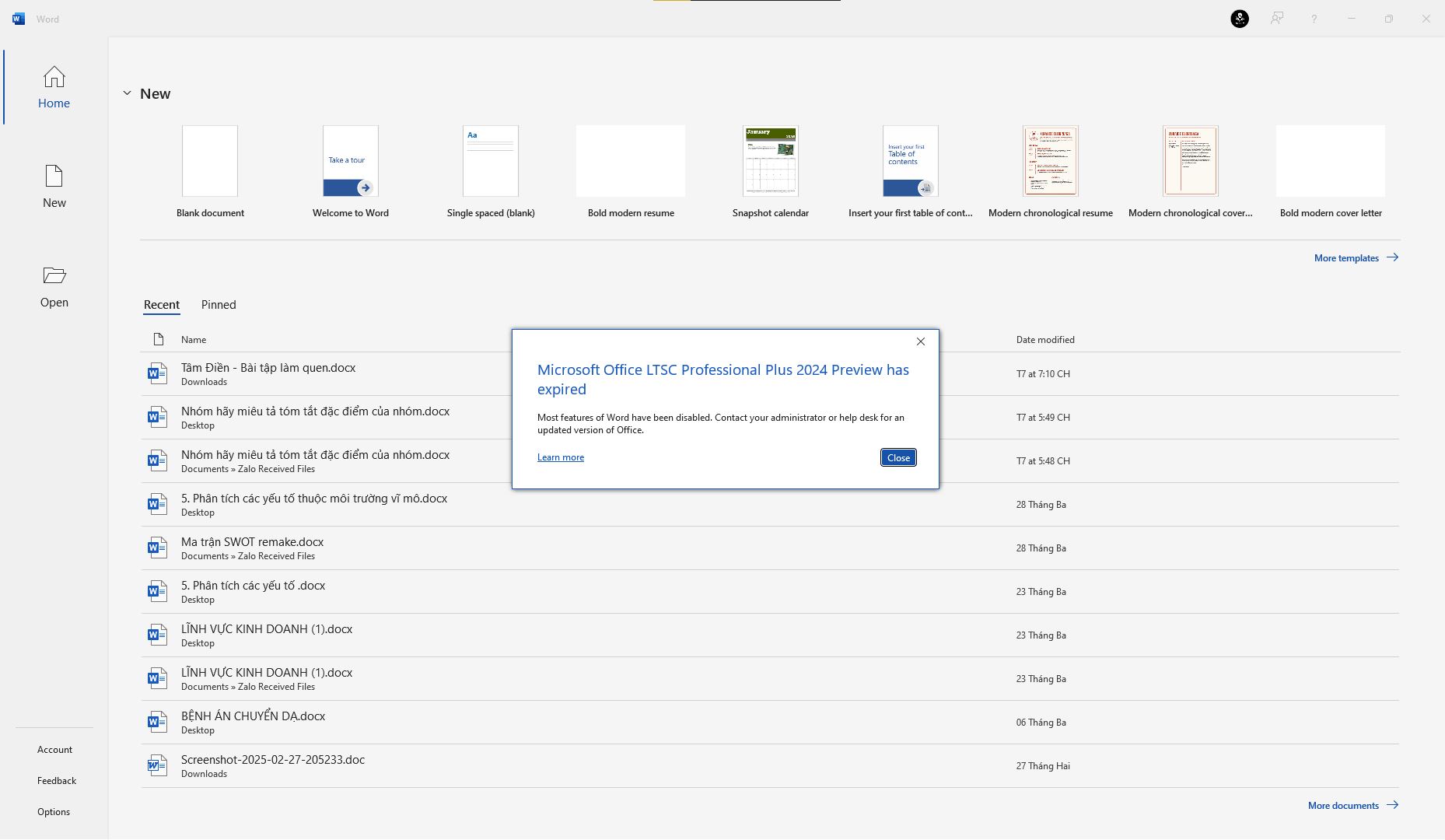Select the Snapshot calendar template

point(770,161)
